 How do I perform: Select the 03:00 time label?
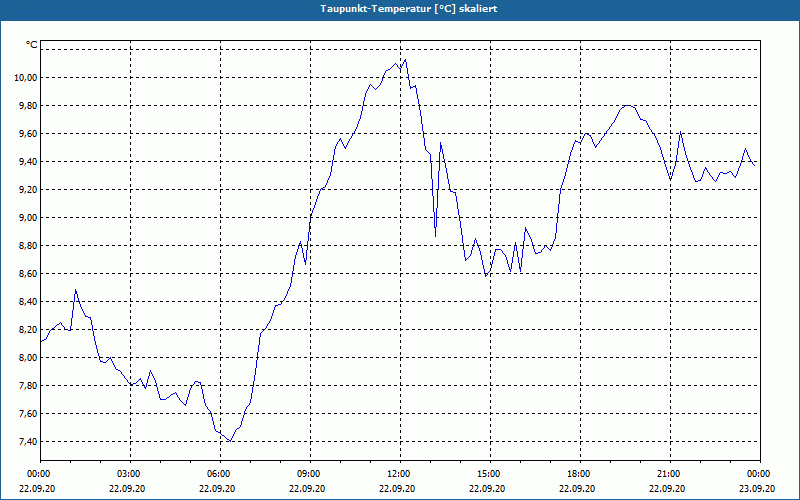(128, 474)
